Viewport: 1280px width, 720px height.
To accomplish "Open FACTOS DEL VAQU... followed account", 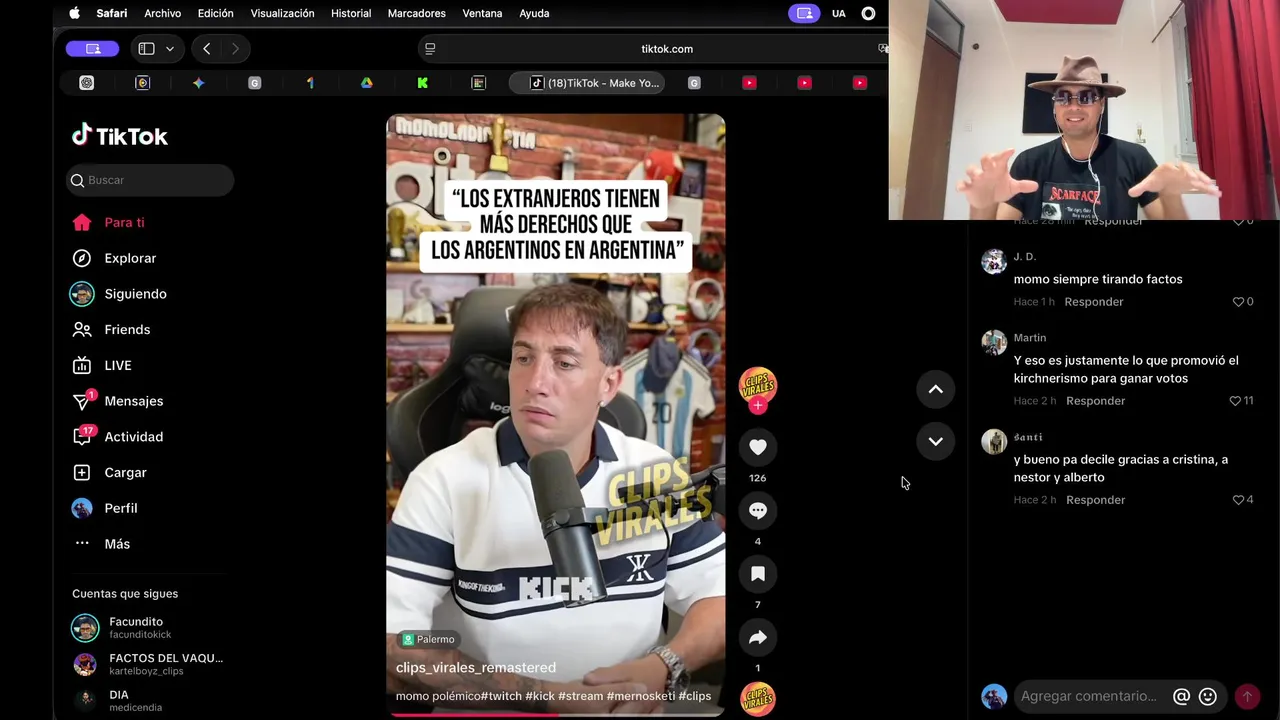I will tap(147, 664).
